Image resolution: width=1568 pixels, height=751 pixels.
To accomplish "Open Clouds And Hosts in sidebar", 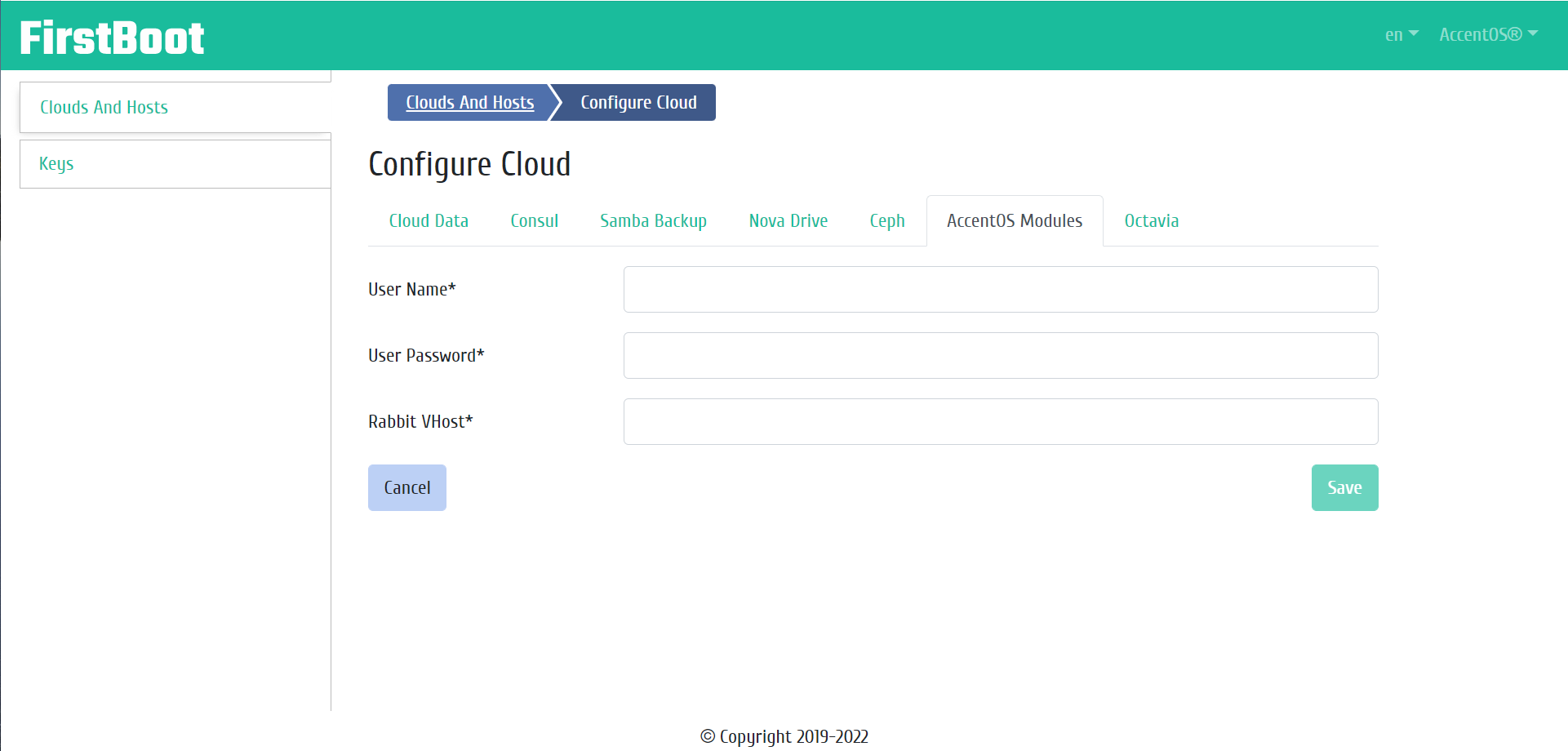I will (x=175, y=107).
